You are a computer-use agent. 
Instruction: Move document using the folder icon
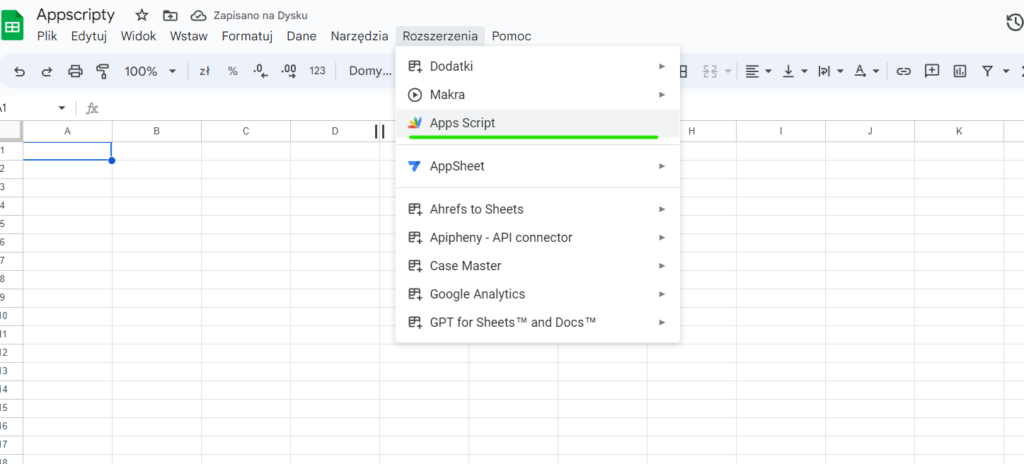pyautogui.click(x=170, y=16)
